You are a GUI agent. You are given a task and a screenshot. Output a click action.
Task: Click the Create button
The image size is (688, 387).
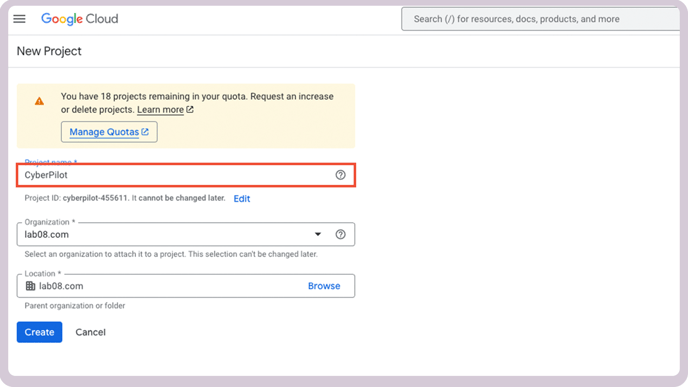(x=39, y=332)
